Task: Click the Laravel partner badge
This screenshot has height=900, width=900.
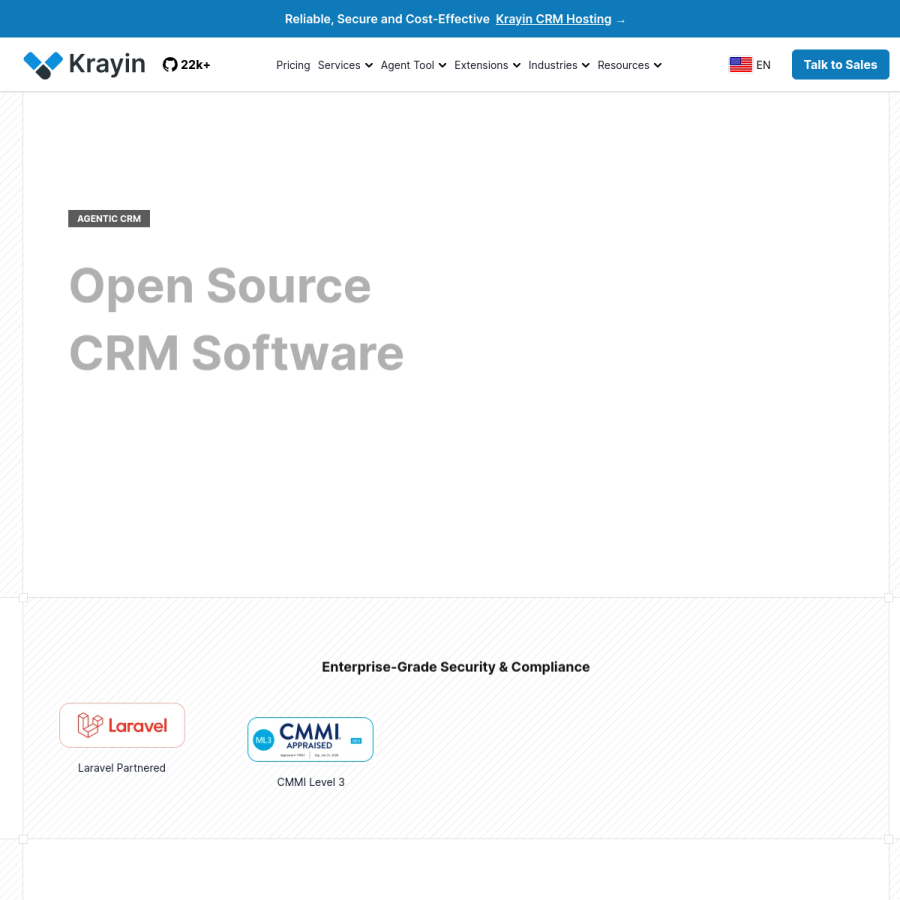Action: (122, 726)
